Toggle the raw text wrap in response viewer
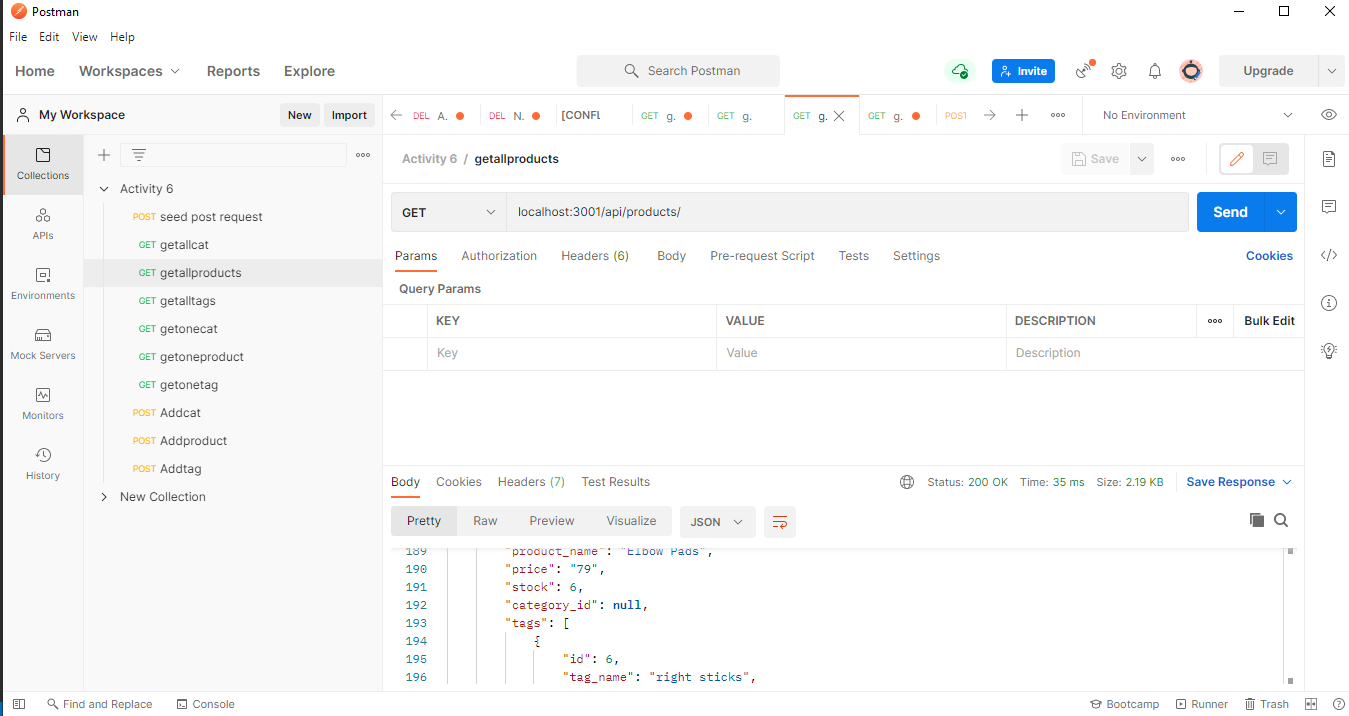The width and height of the screenshot is (1349, 716). click(x=780, y=521)
